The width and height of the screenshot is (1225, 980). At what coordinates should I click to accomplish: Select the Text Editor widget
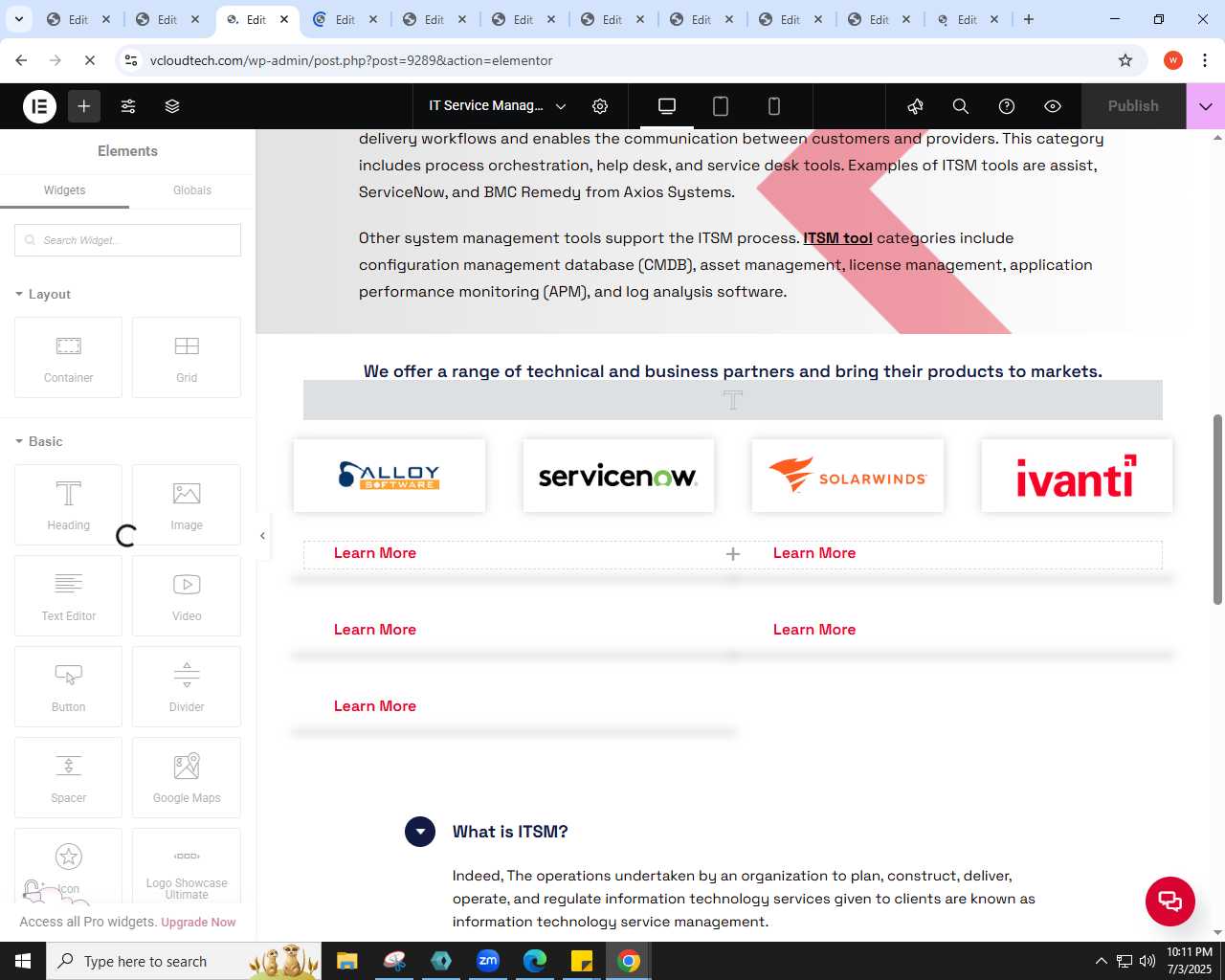68,595
